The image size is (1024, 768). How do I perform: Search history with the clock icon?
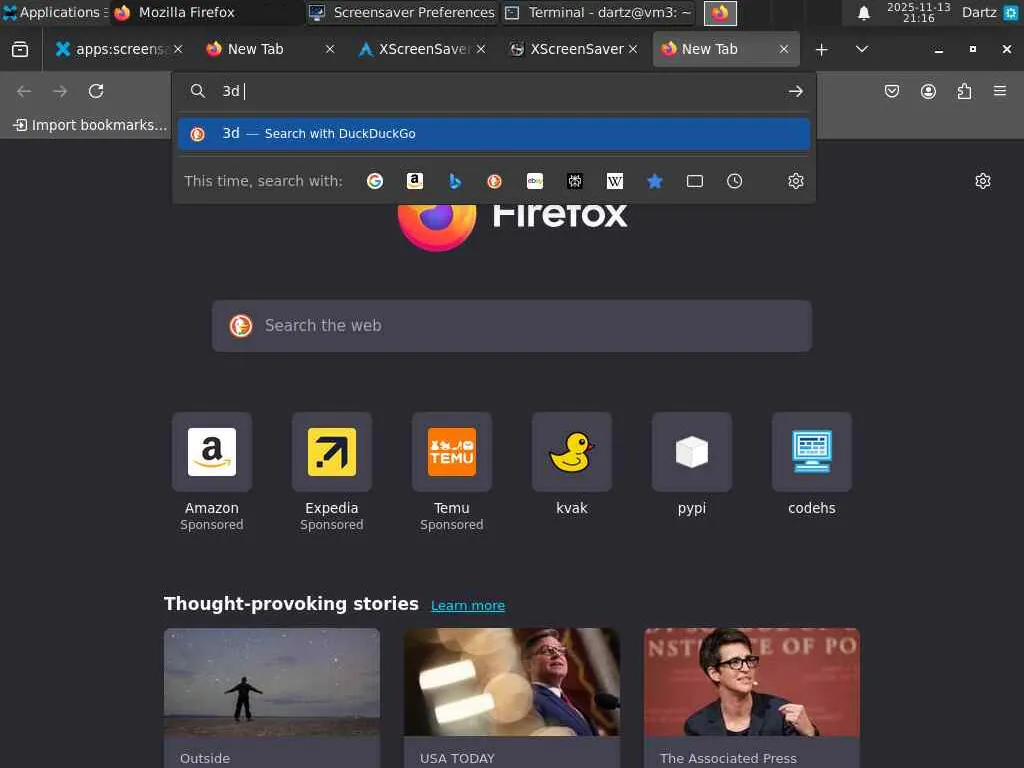735,181
